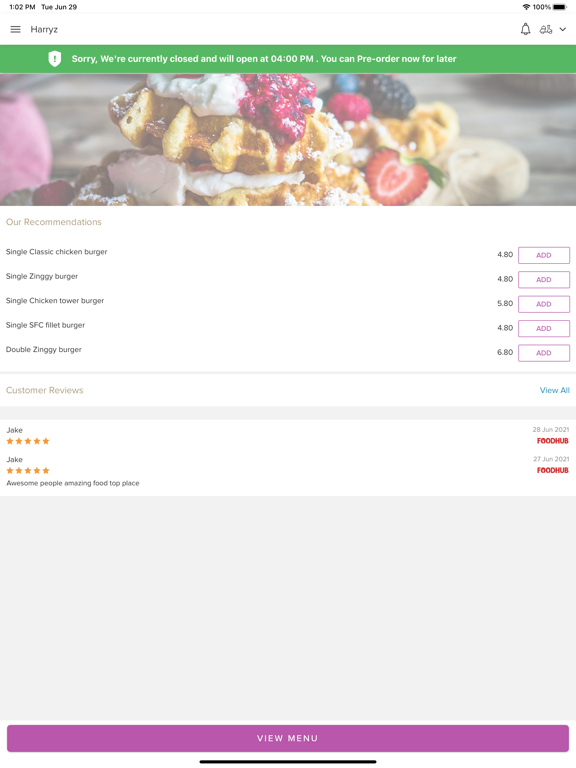Tap the shield alert icon in banner
576x768 pixels.
click(x=54, y=59)
